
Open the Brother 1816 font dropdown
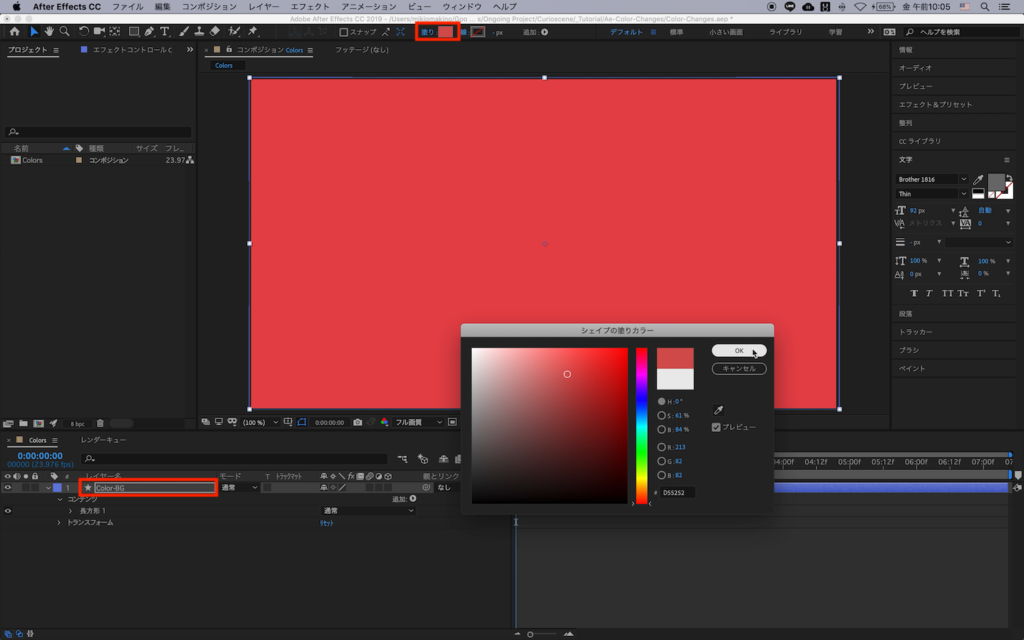[932, 179]
